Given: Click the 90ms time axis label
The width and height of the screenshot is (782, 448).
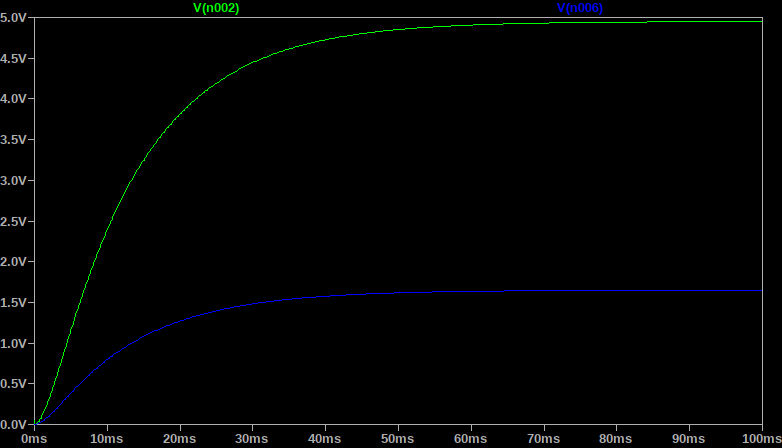Looking at the screenshot, I should (688, 439).
